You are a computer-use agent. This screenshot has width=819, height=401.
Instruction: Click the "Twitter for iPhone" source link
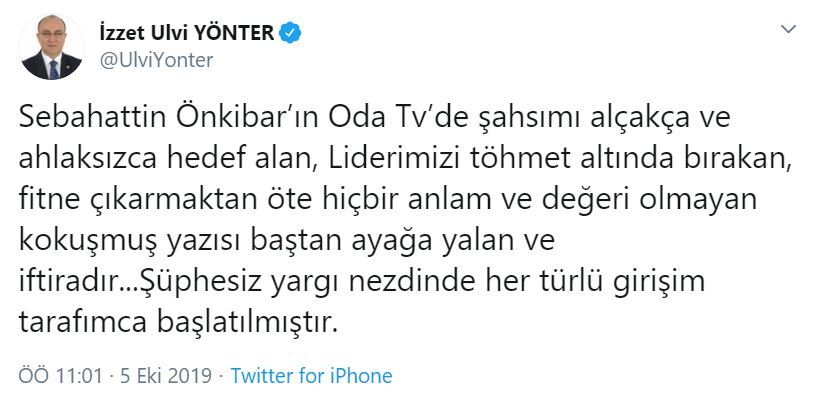click(311, 377)
